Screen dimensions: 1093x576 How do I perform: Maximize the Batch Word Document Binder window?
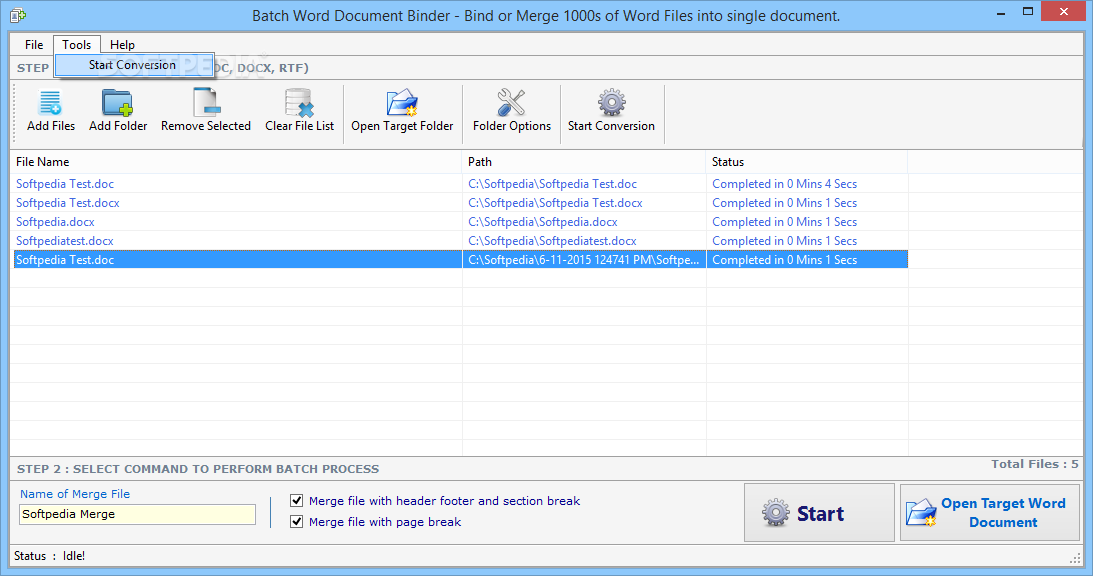[x=1027, y=13]
